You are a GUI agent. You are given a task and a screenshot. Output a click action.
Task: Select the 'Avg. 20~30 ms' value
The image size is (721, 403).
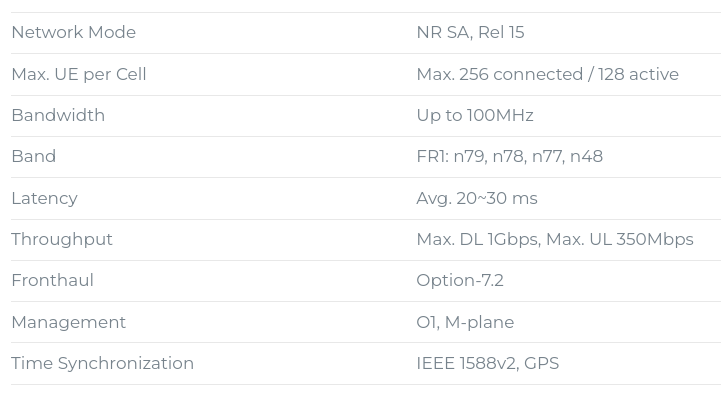pyautogui.click(x=477, y=198)
